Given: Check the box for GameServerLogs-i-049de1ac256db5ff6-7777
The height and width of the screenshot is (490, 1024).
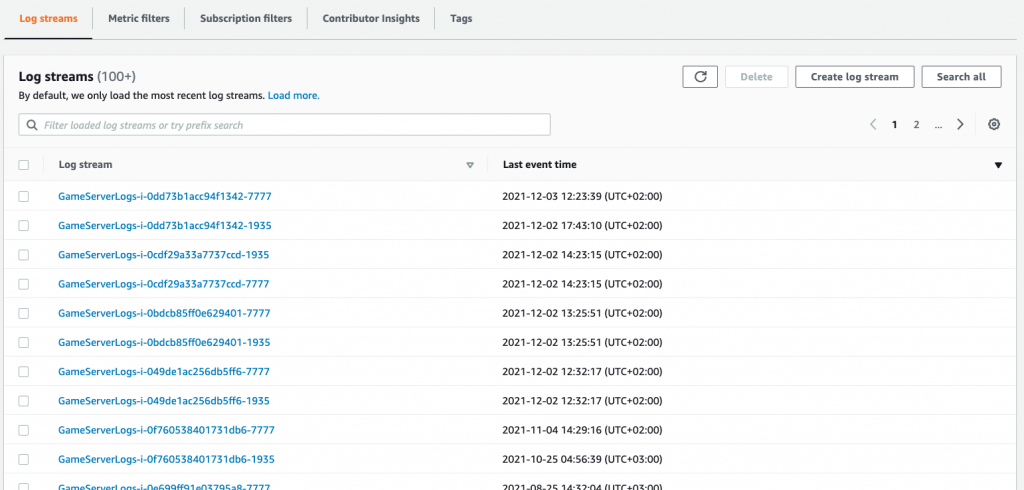Looking at the screenshot, I should click(24, 372).
